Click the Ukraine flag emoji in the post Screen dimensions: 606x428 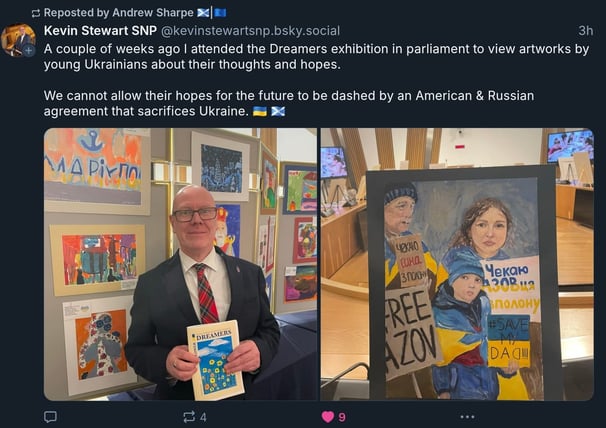(260, 112)
